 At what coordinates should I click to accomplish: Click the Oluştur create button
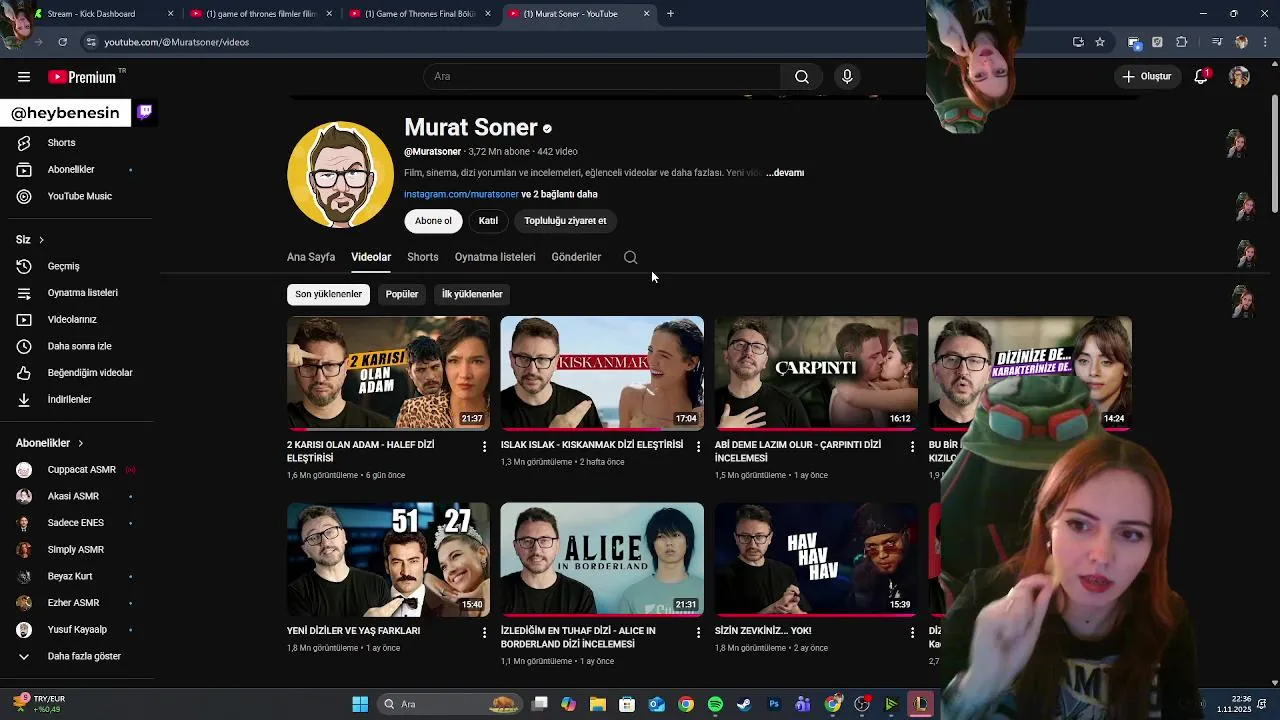point(1146,77)
